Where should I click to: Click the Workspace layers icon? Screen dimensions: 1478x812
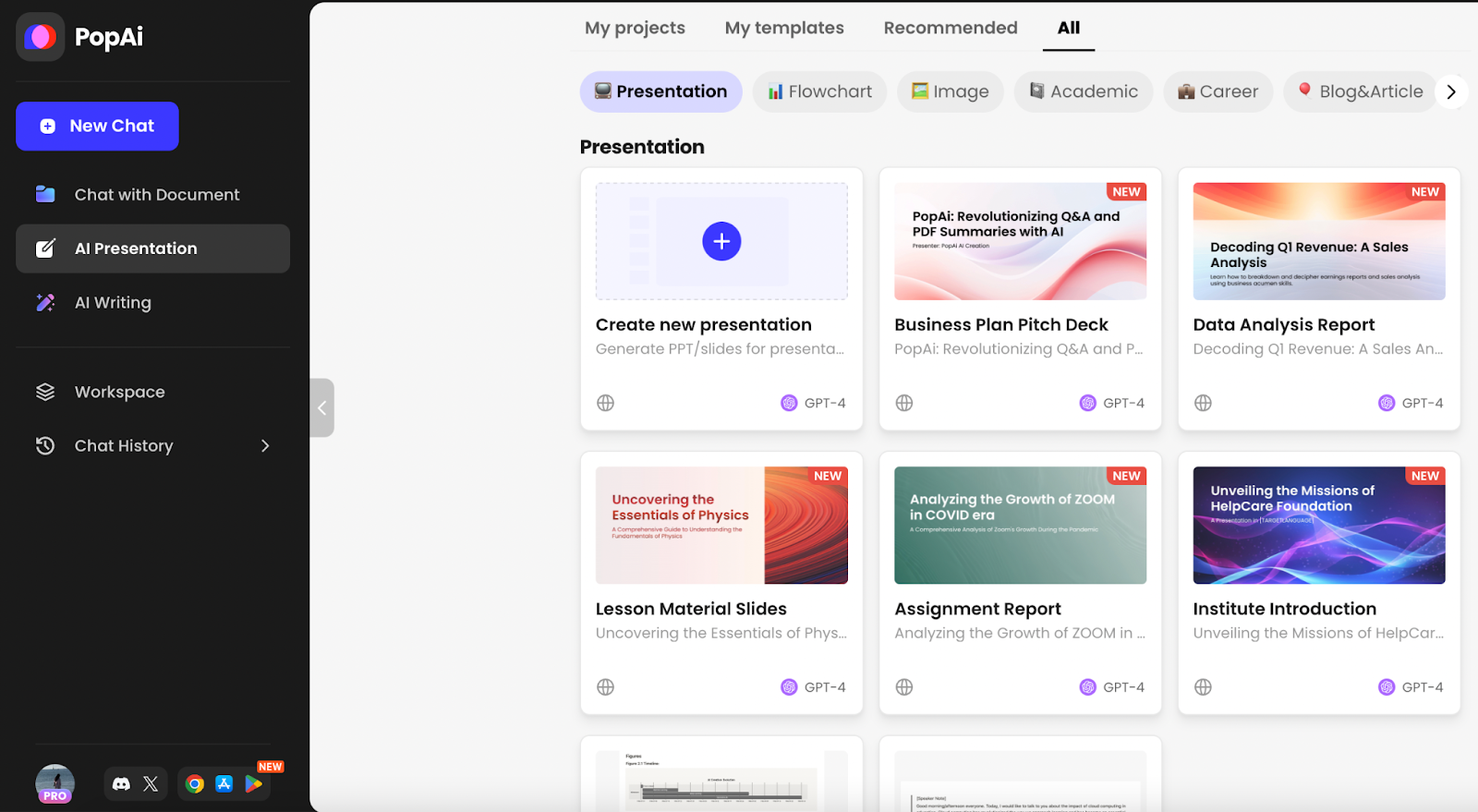(x=45, y=392)
